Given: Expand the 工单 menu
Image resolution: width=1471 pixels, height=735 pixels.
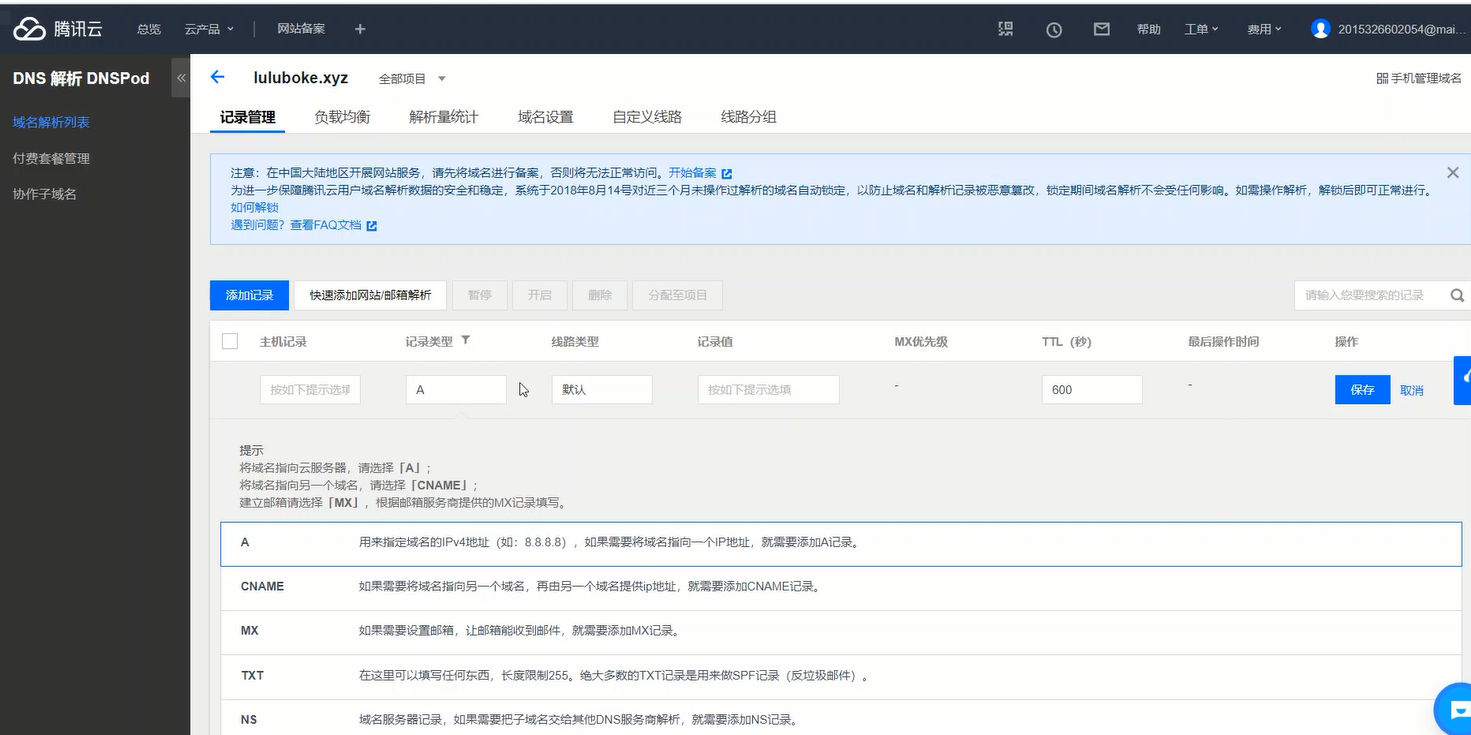Looking at the screenshot, I should (1201, 29).
